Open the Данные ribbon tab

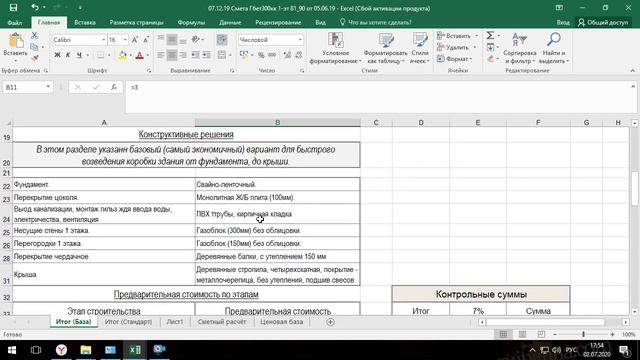click(230, 22)
